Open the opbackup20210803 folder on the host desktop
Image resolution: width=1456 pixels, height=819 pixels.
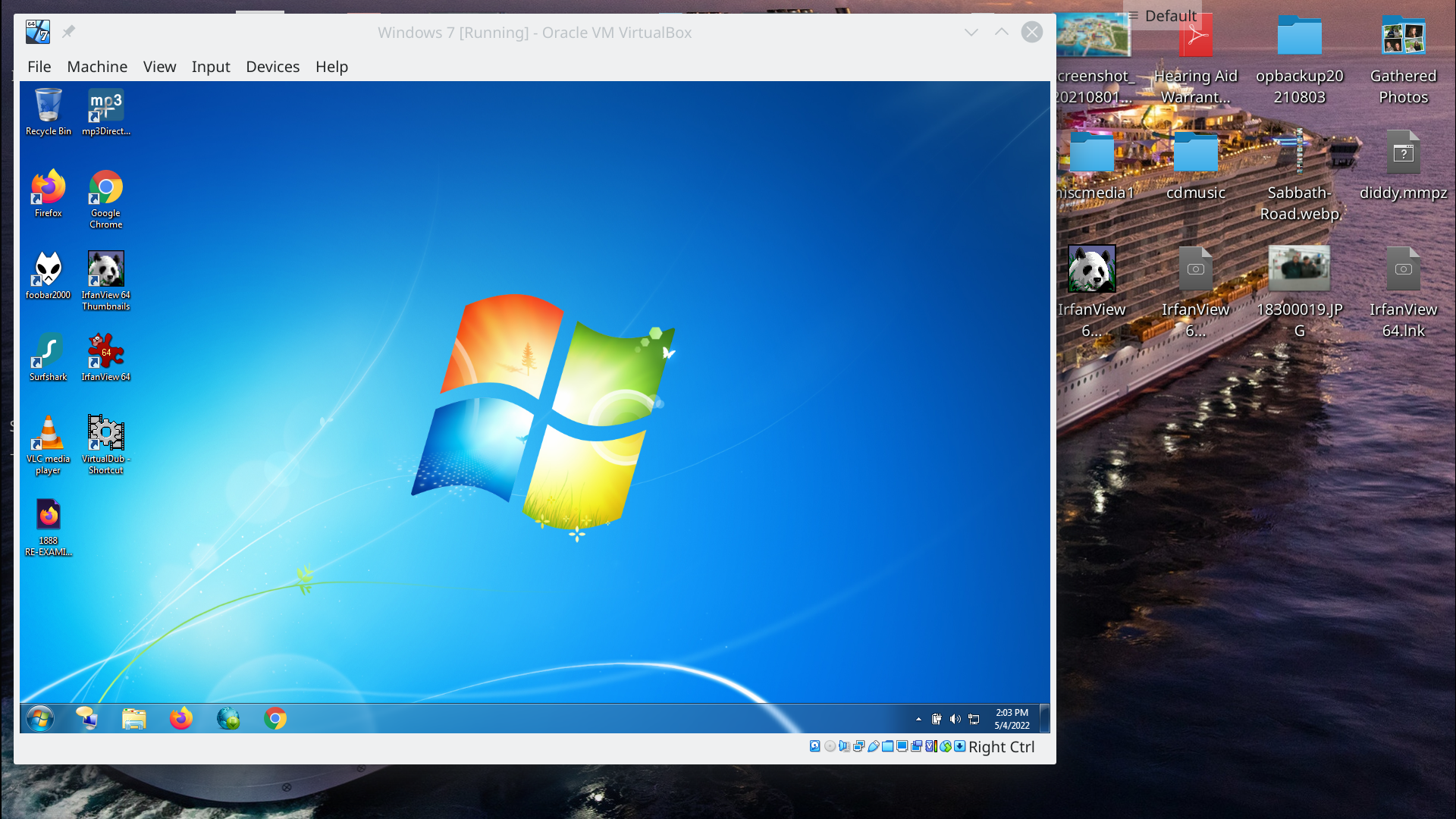[x=1300, y=61]
